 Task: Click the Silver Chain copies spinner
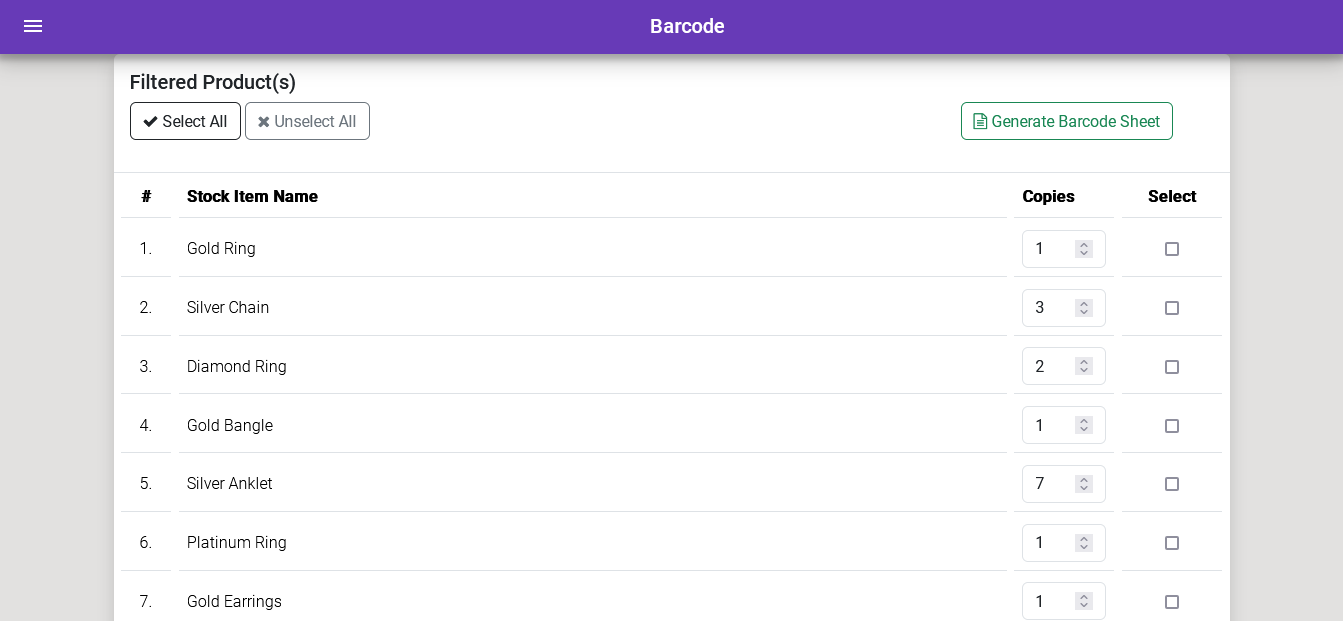click(x=1084, y=308)
